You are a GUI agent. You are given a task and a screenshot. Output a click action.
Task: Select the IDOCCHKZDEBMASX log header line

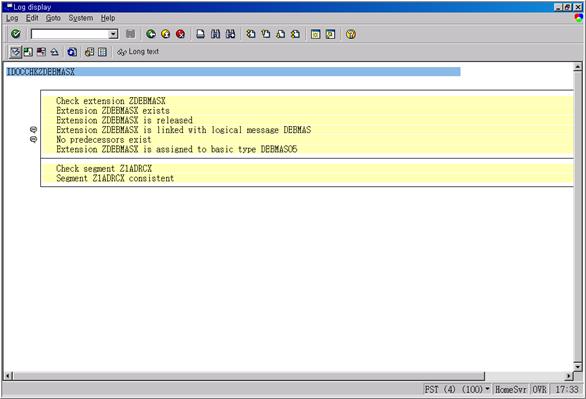[x=233, y=72]
